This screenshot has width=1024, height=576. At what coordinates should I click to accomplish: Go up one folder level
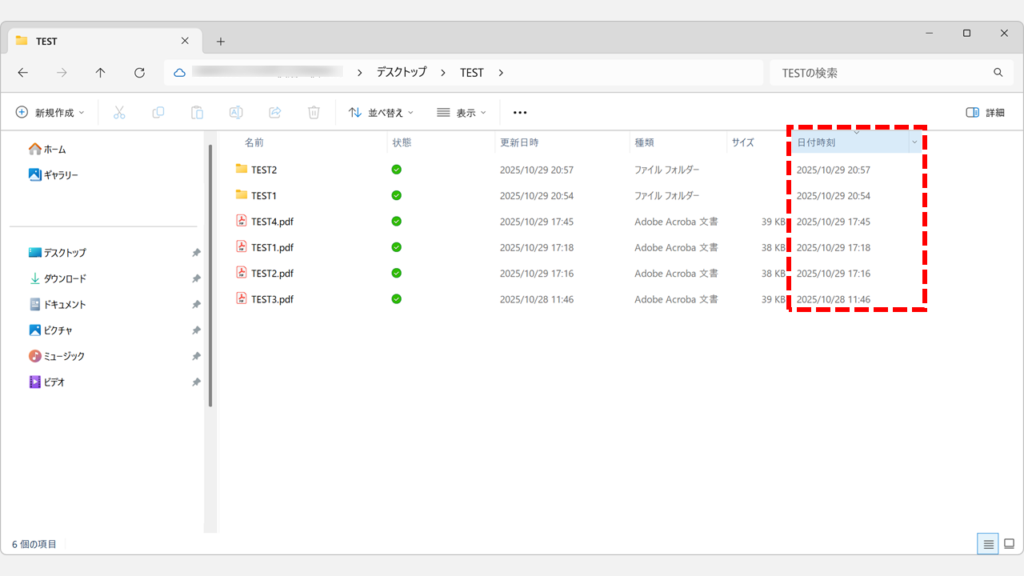point(100,73)
